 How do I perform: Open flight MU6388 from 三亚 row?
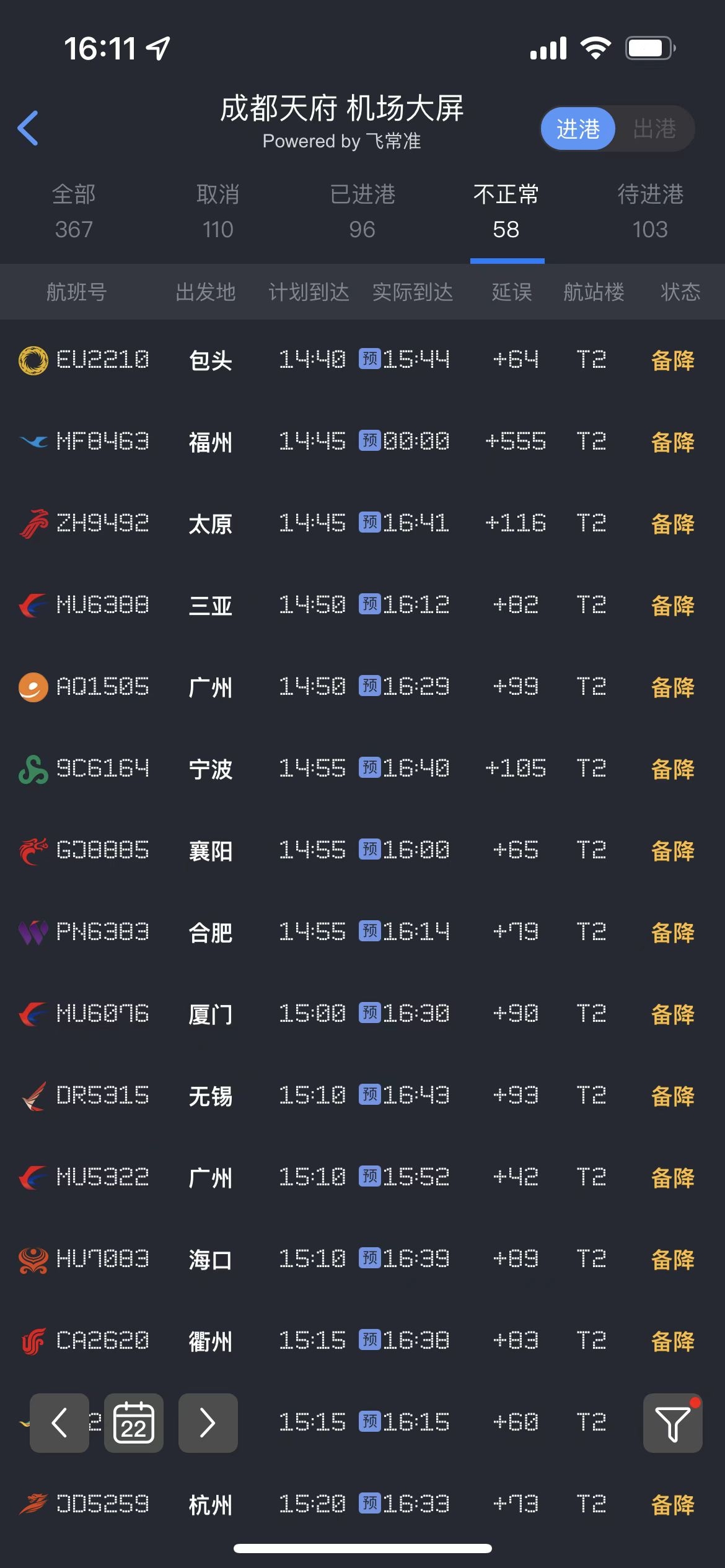click(362, 606)
